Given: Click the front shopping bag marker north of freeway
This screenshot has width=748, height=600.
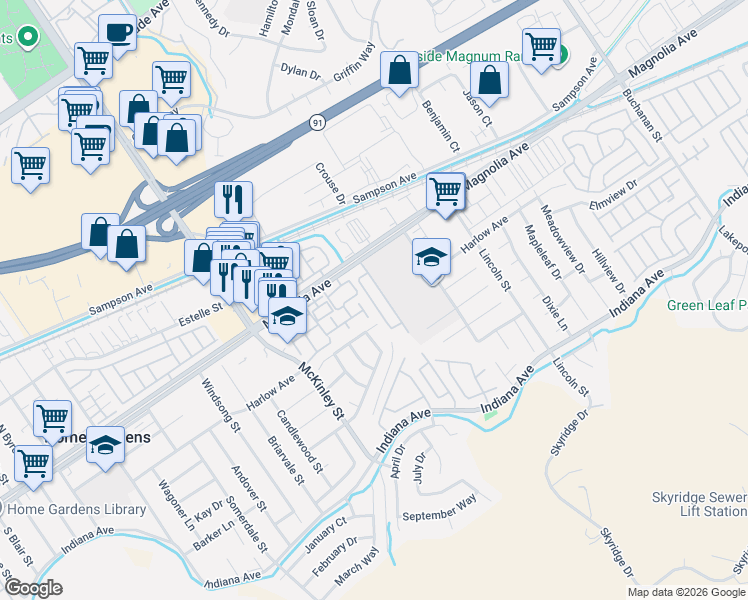Looking at the screenshot, I should 177,139.
